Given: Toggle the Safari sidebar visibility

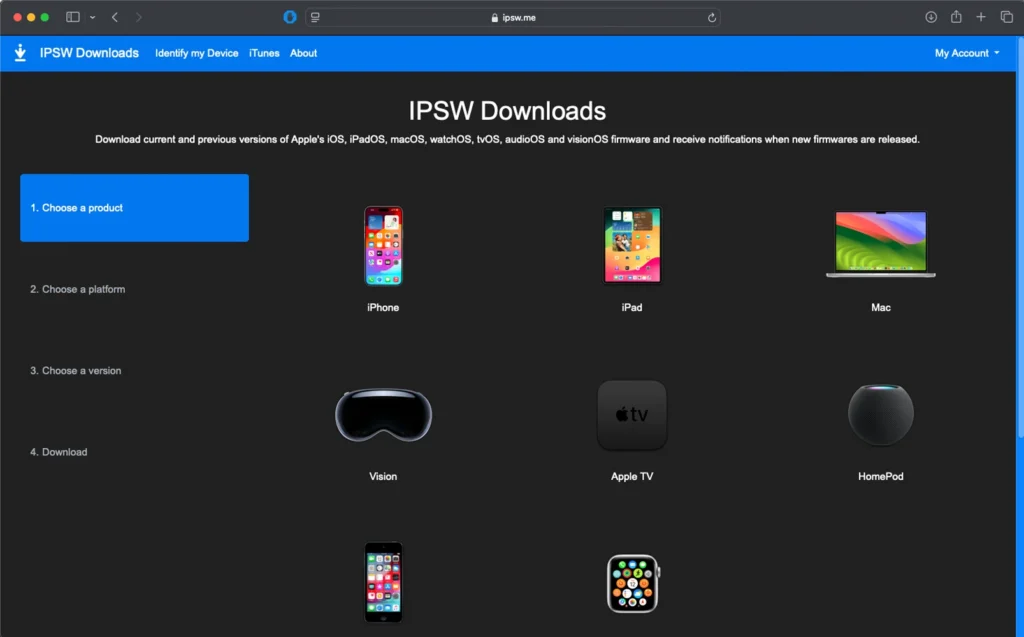Looking at the screenshot, I should 71,17.
